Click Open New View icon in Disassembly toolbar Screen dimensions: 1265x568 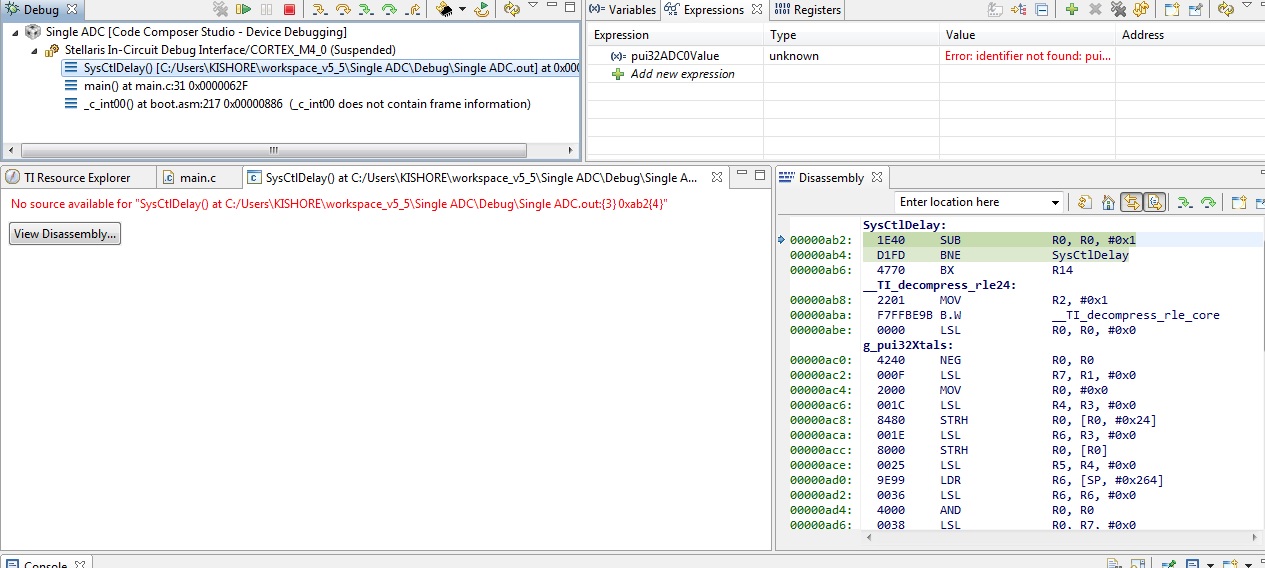[x=1239, y=202]
